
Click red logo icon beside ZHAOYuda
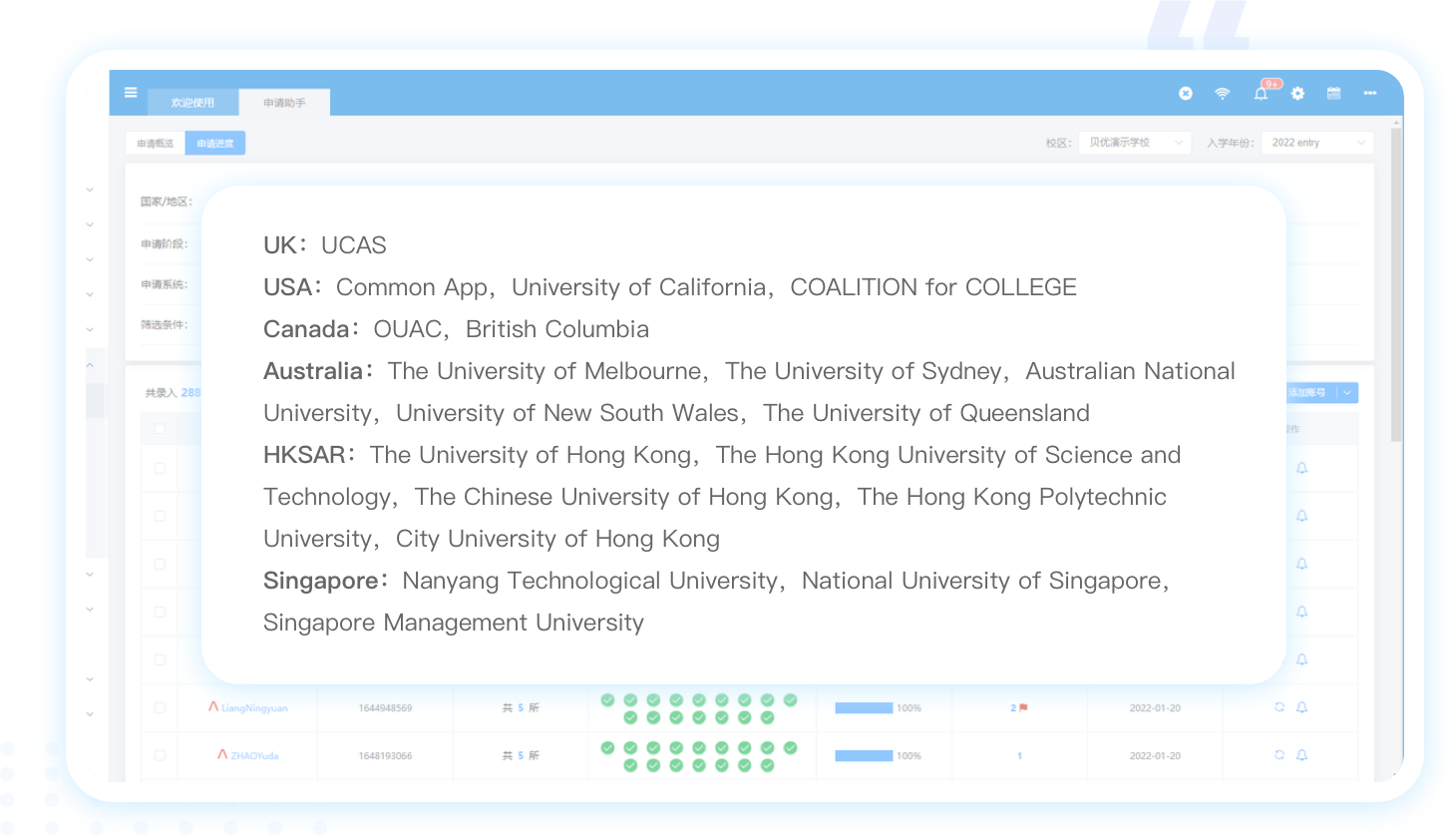click(222, 754)
